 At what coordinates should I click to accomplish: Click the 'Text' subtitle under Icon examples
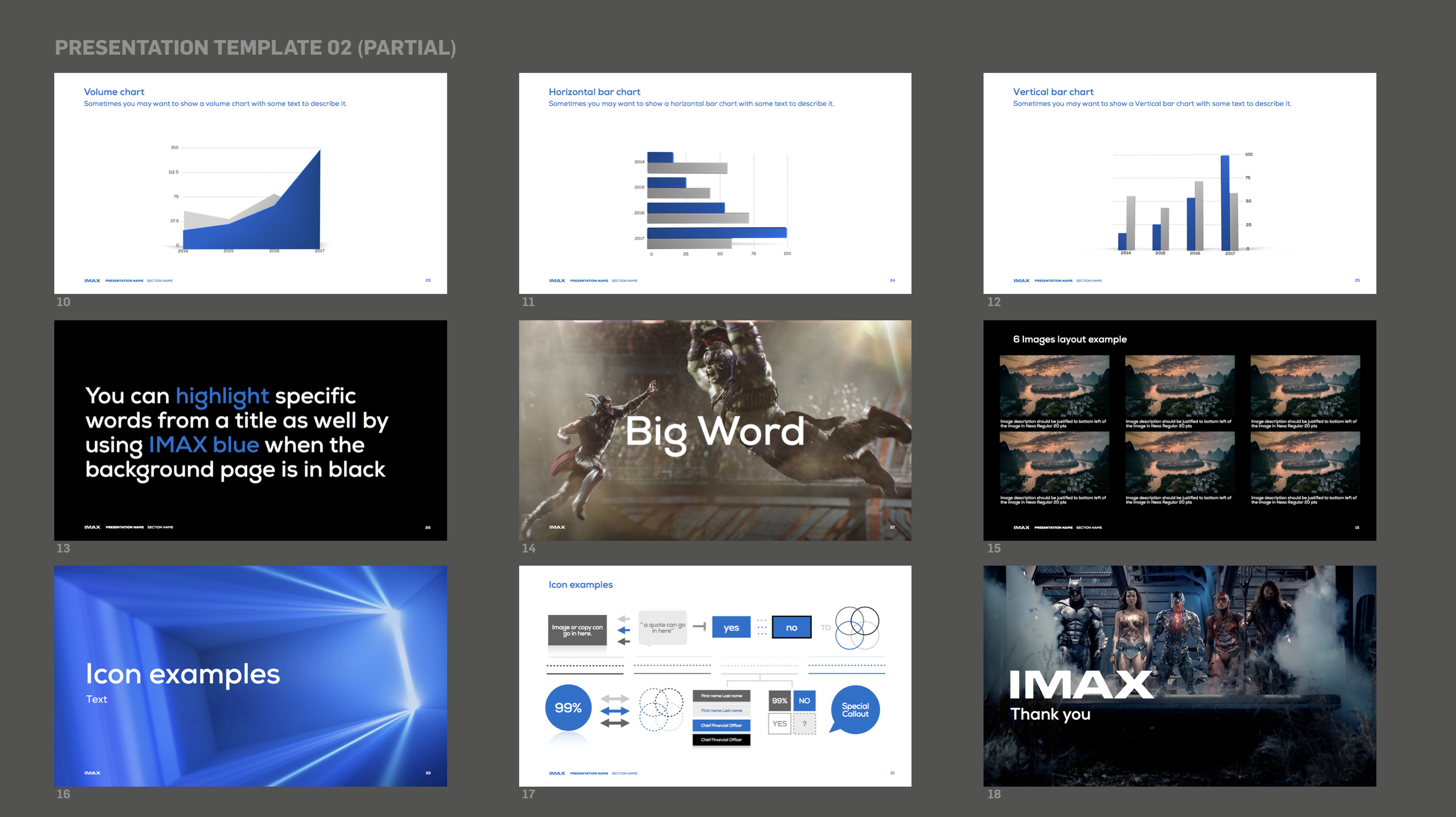point(97,699)
